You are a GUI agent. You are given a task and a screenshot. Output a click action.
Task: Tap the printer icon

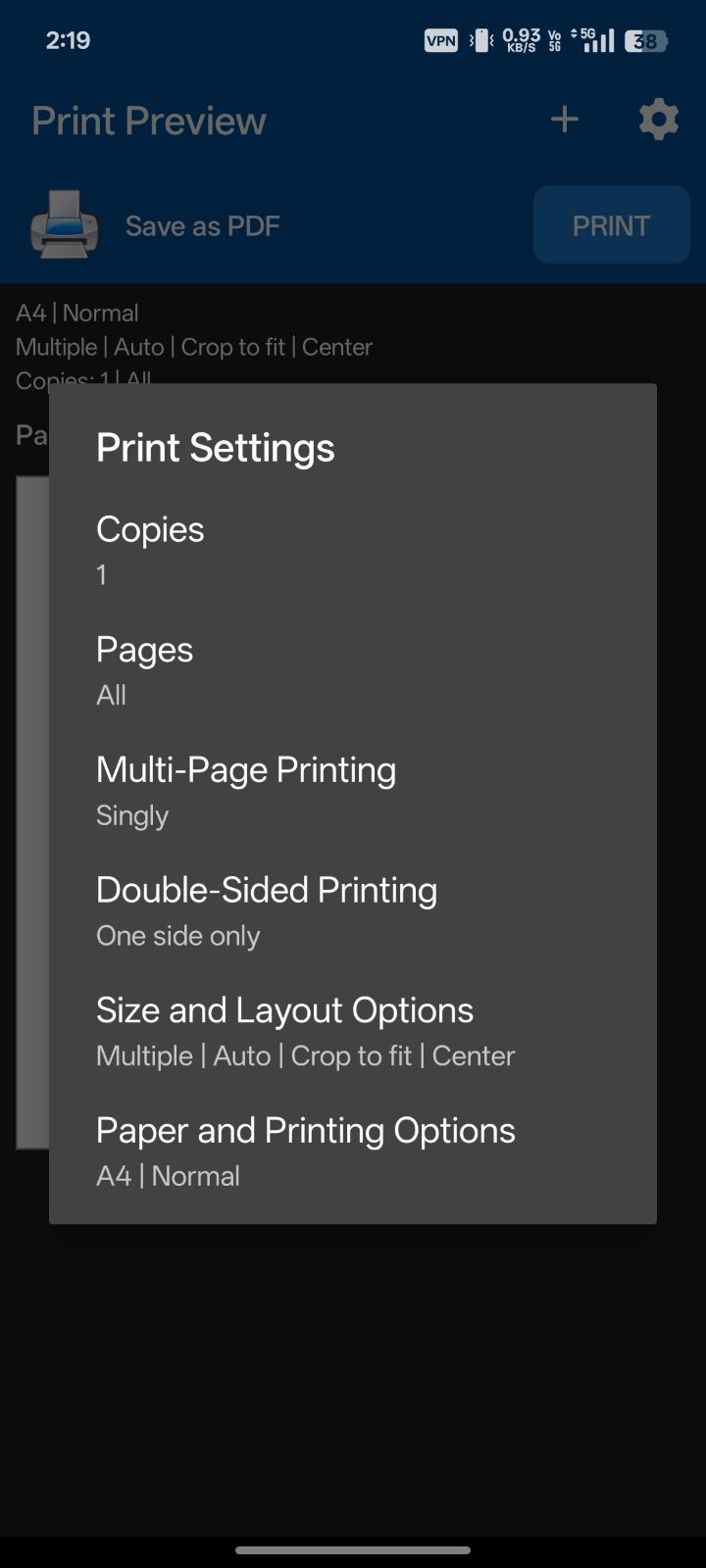(x=65, y=225)
